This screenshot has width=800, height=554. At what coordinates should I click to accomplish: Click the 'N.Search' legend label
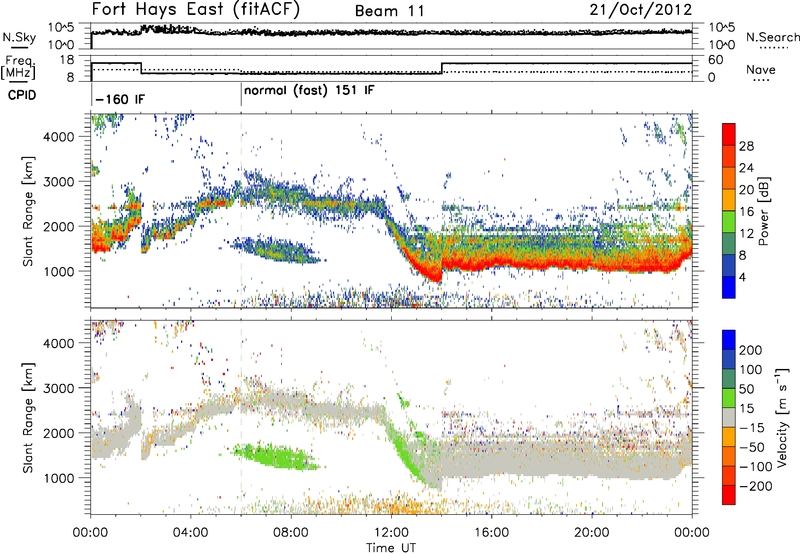(x=772, y=37)
